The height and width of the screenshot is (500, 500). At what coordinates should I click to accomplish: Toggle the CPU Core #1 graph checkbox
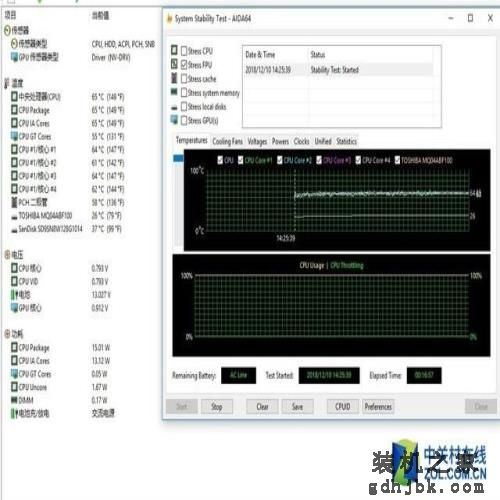coord(241,160)
